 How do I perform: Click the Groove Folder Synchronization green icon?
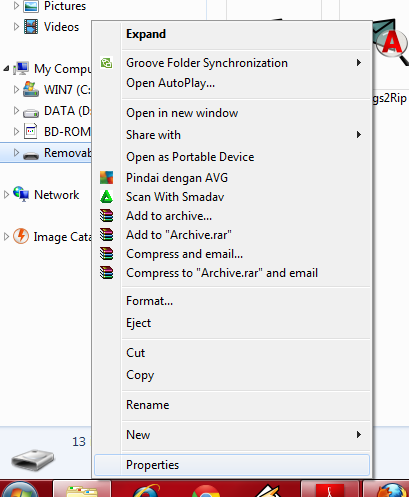(106, 63)
